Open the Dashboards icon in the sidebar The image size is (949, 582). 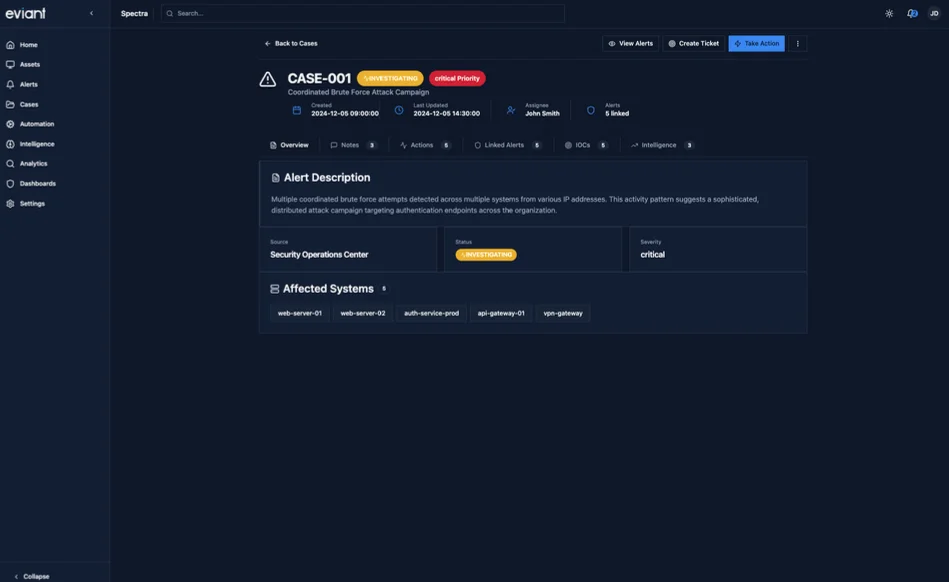point(8,181)
